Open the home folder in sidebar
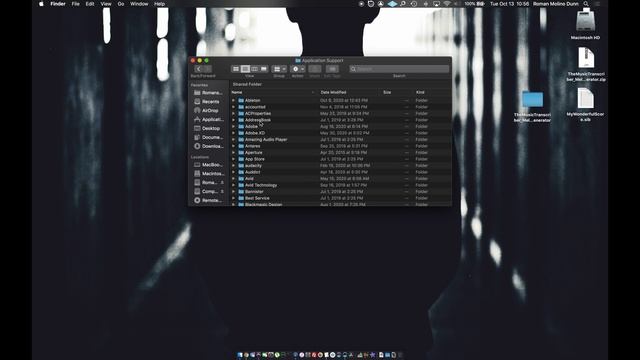The width and height of the screenshot is (640, 360). point(208,93)
